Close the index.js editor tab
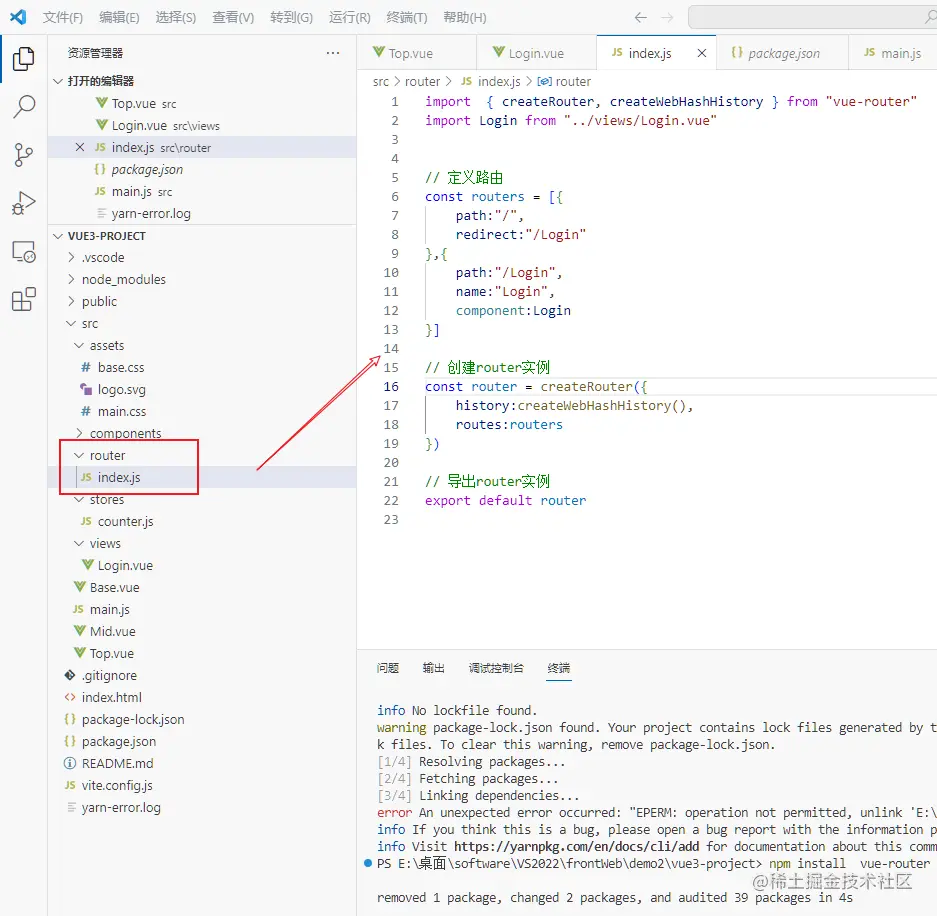 click(702, 53)
